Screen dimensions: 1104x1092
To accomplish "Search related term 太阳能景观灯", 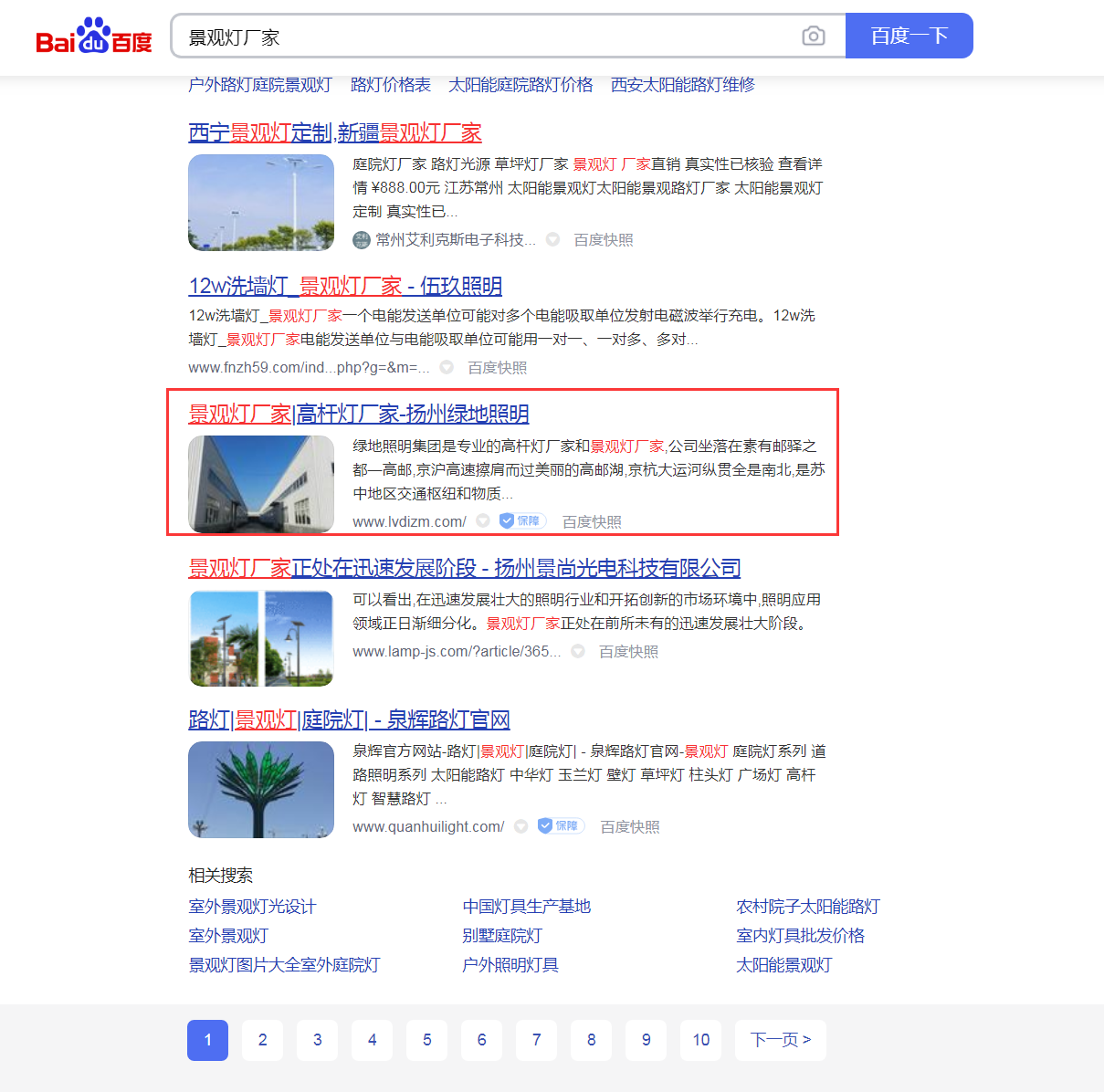I will tap(784, 965).
